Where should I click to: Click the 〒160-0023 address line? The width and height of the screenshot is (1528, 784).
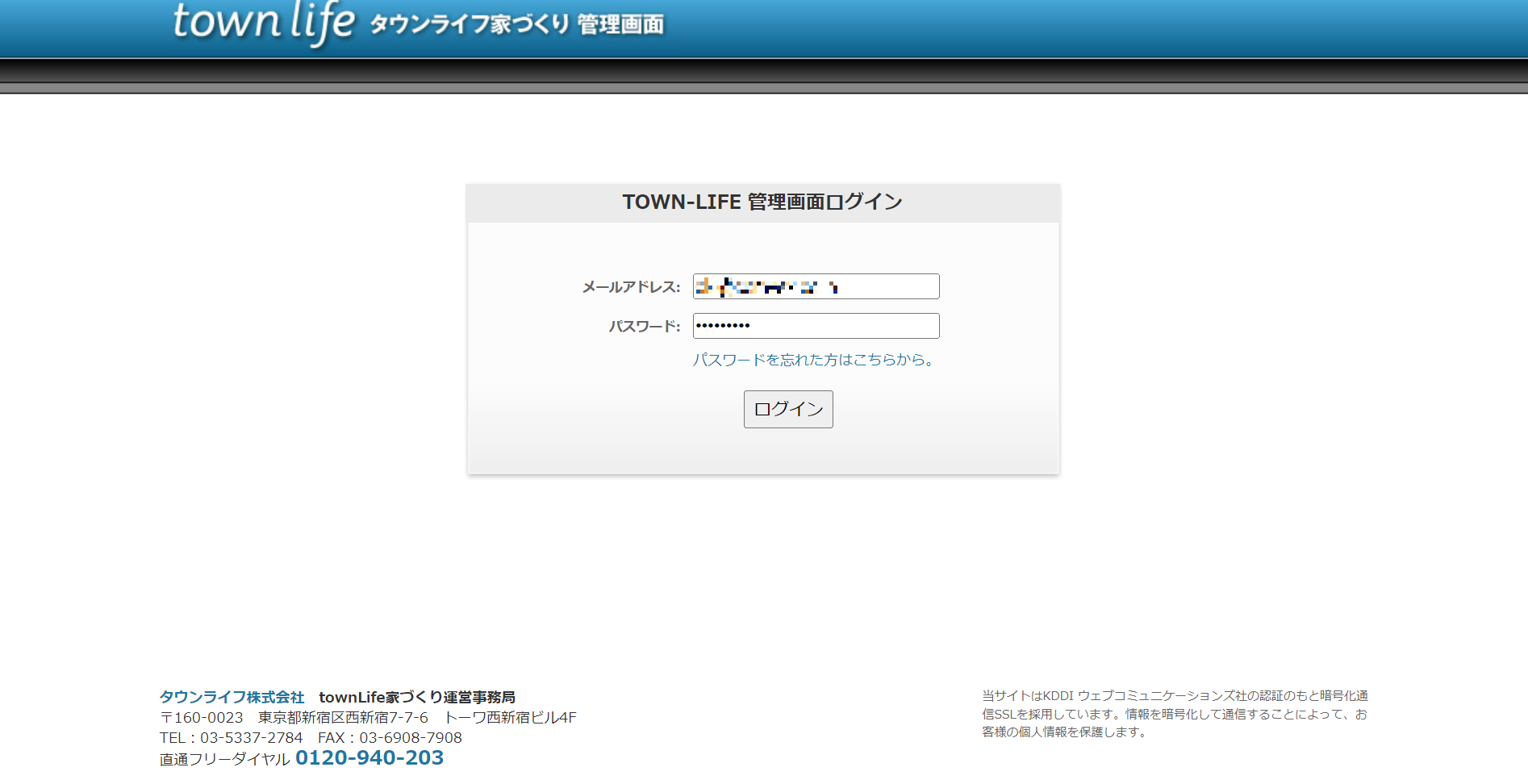(368, 718)
